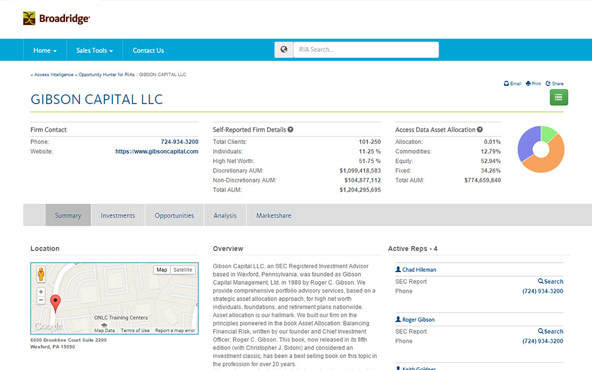Click the globe icon beside RIA Search
The image size is (592, 370).
coord(284,49)
